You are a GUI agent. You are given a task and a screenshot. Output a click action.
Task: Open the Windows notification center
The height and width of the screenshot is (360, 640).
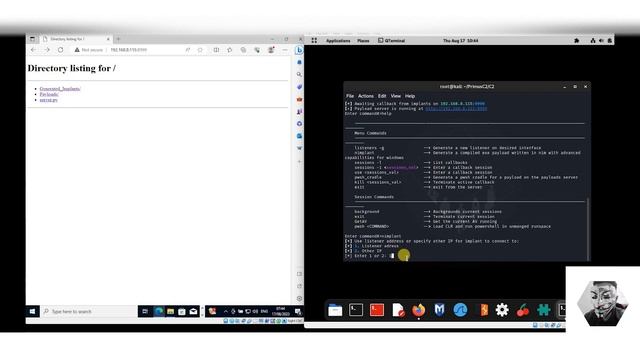[298, 311]
